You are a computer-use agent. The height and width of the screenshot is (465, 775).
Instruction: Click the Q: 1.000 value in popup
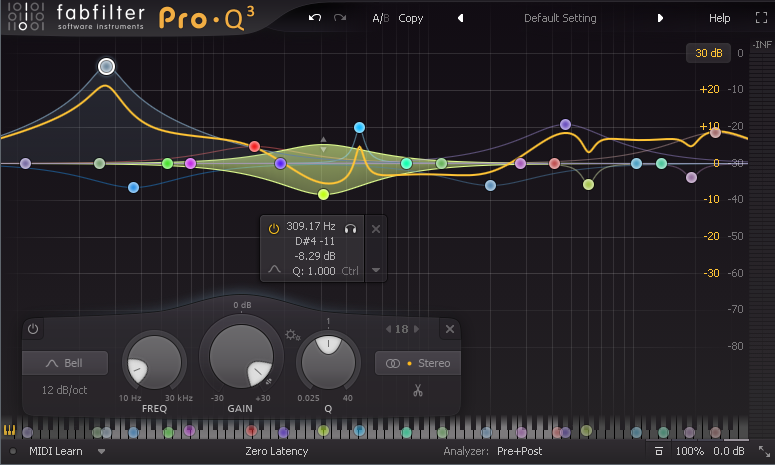click(314, 271)
